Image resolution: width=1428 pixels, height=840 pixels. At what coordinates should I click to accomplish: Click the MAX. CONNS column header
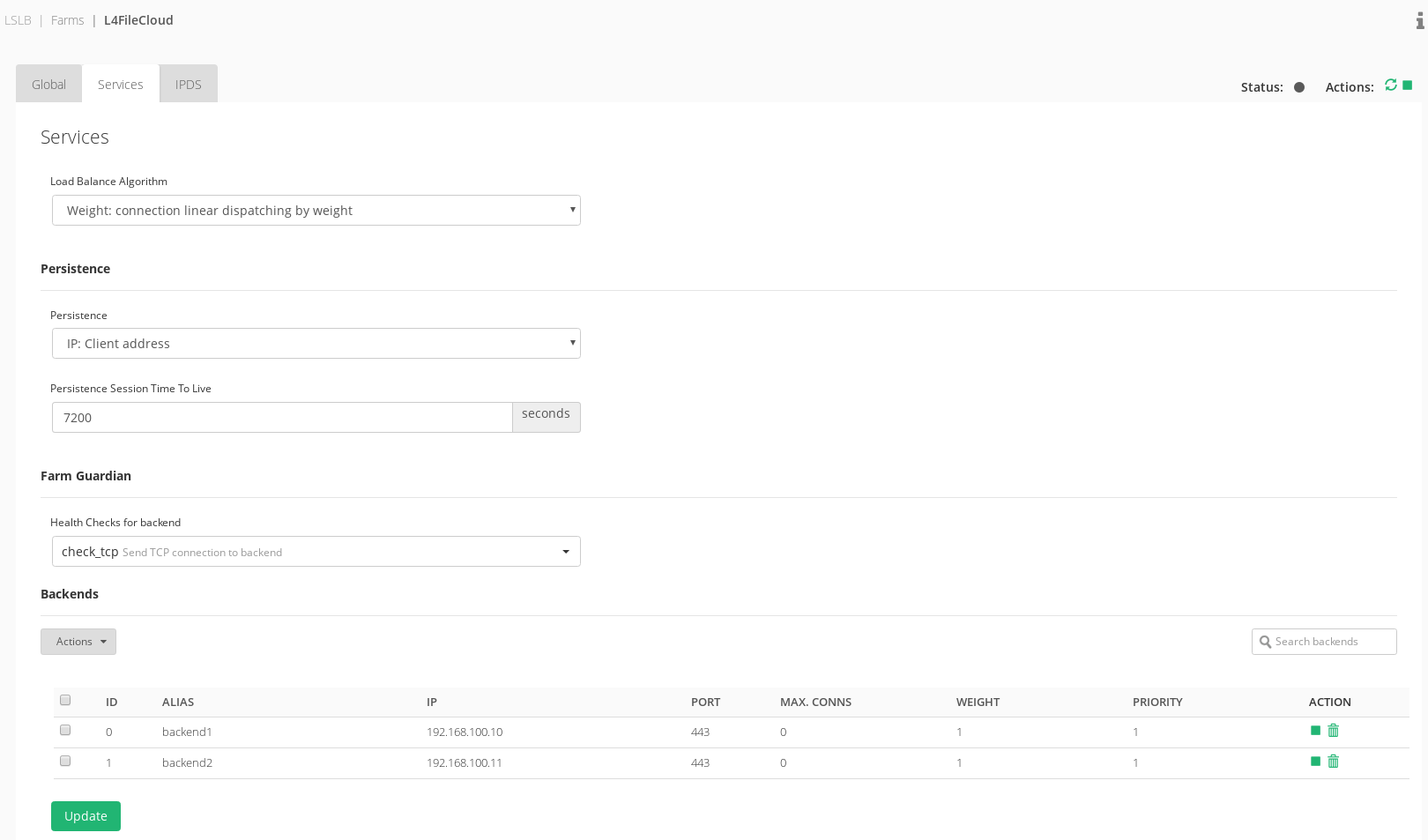pyautogui.click(x=816, y=702)
